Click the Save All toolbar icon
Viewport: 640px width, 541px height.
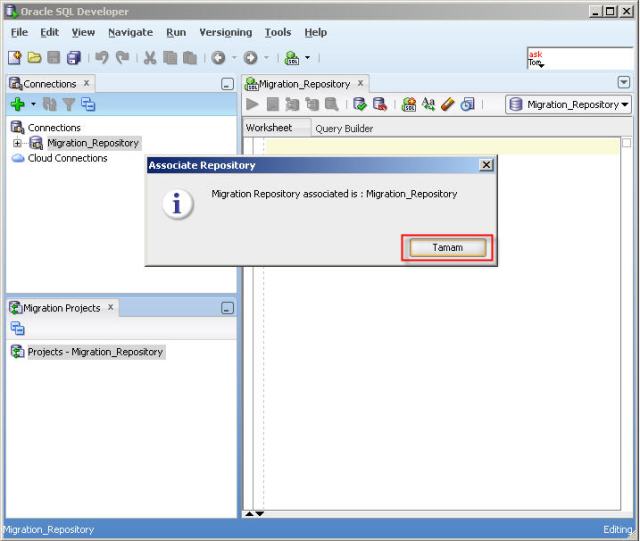pyautogui.click(x=74, y=58)
